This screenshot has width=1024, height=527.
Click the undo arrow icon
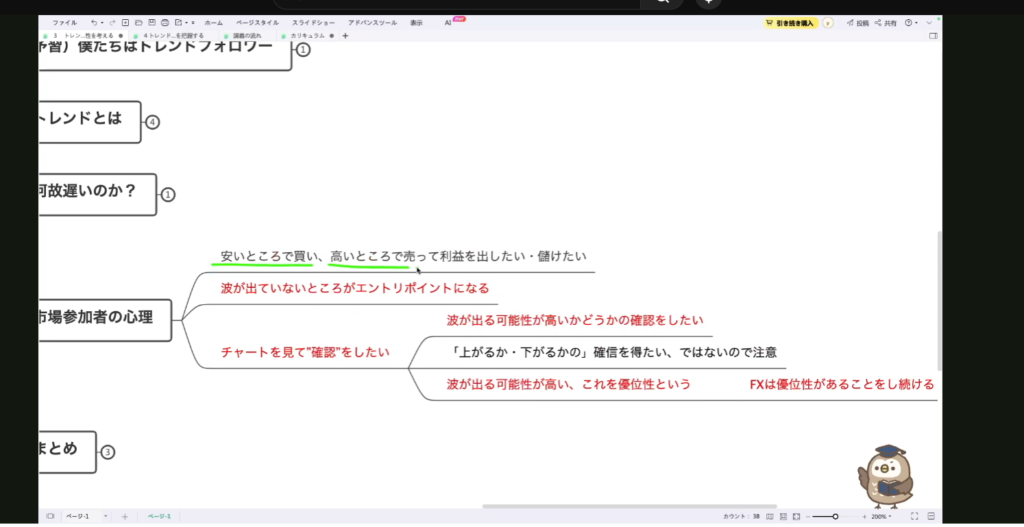(x=94, y=22)
